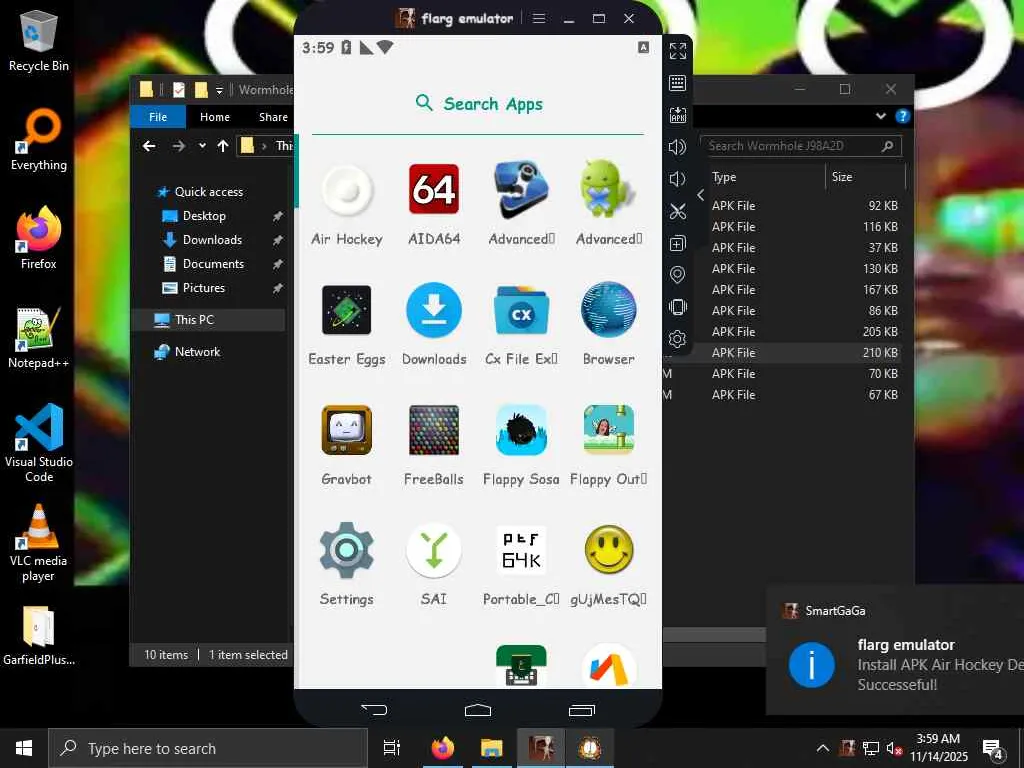
Task: Click the emulator fullscreen icon
Action: 678,51
